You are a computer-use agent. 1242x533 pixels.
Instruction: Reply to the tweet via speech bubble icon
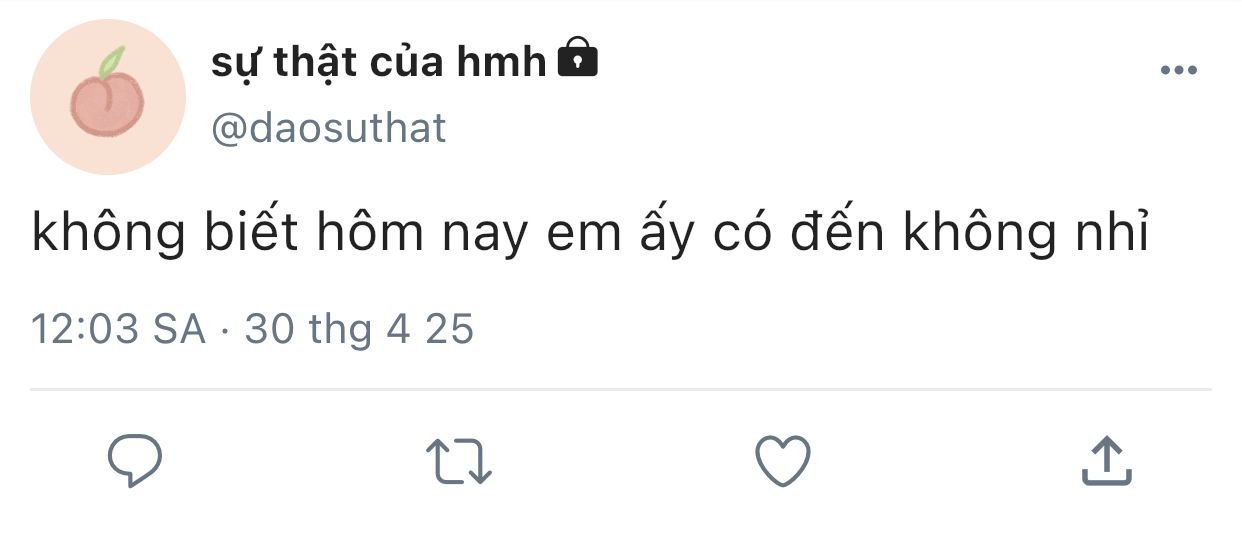tap(135, 461)
